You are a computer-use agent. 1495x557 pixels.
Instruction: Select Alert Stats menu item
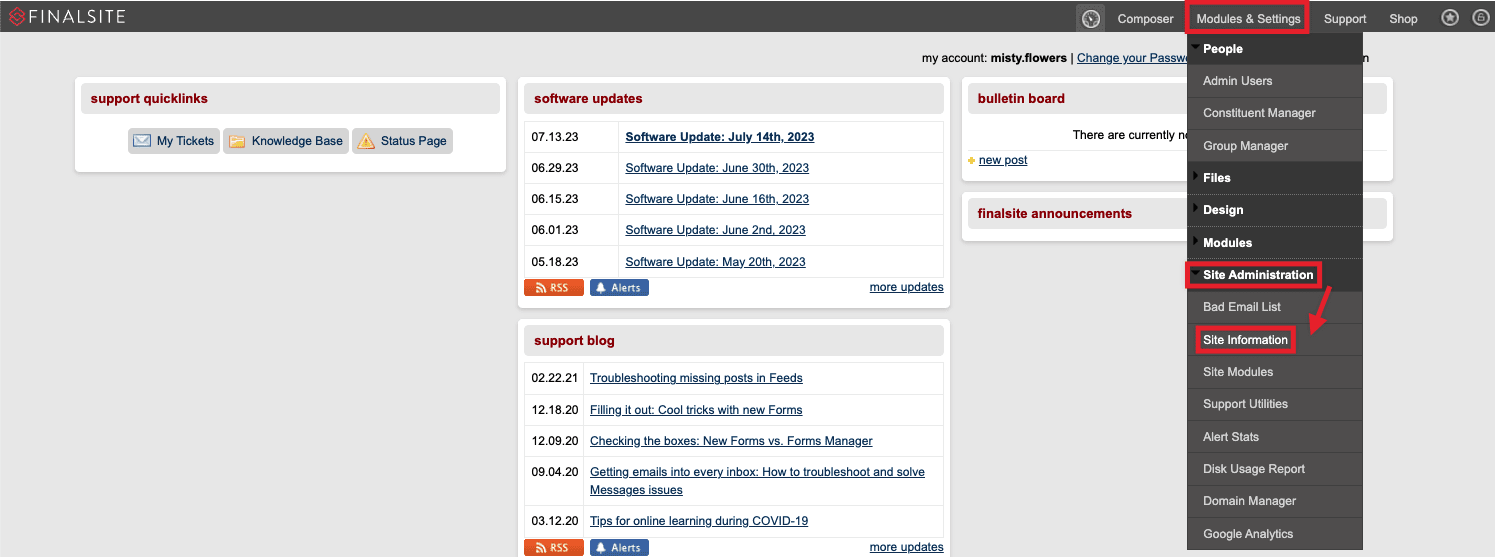[1274, 437]
